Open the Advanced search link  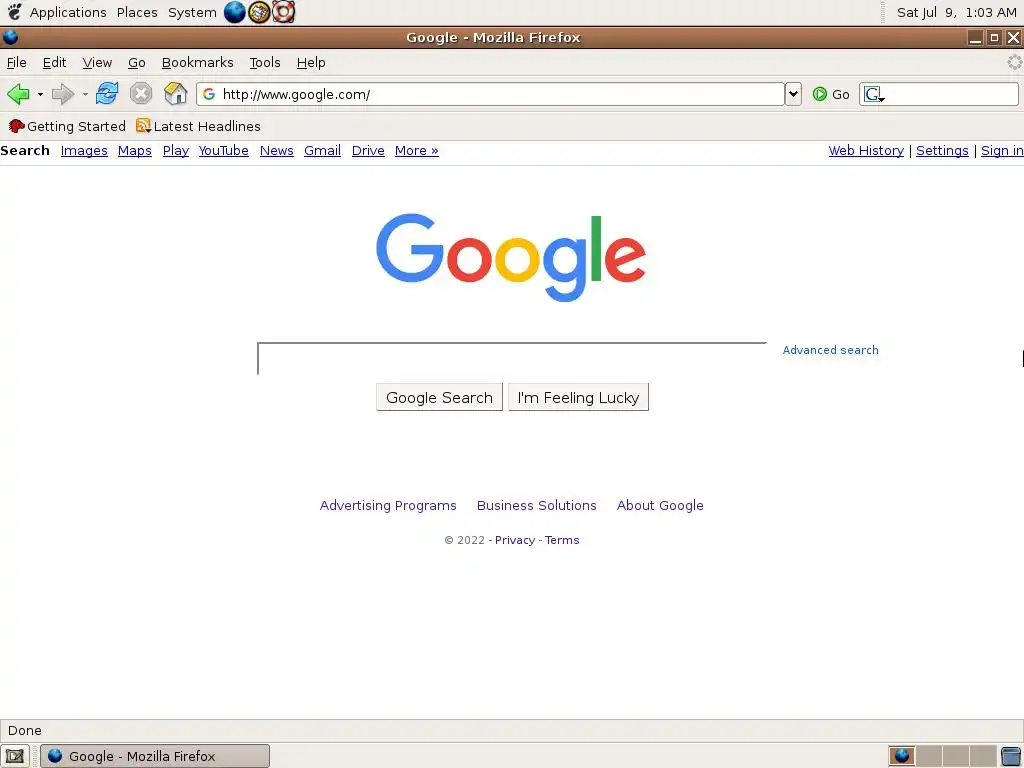pyautogui.click(x=830, y=350)
